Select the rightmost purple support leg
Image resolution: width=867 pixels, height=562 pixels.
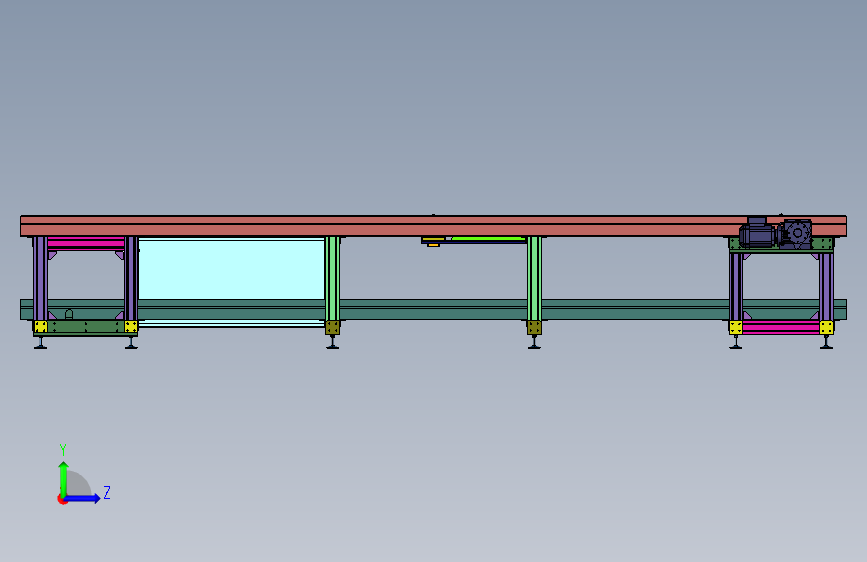826,286
